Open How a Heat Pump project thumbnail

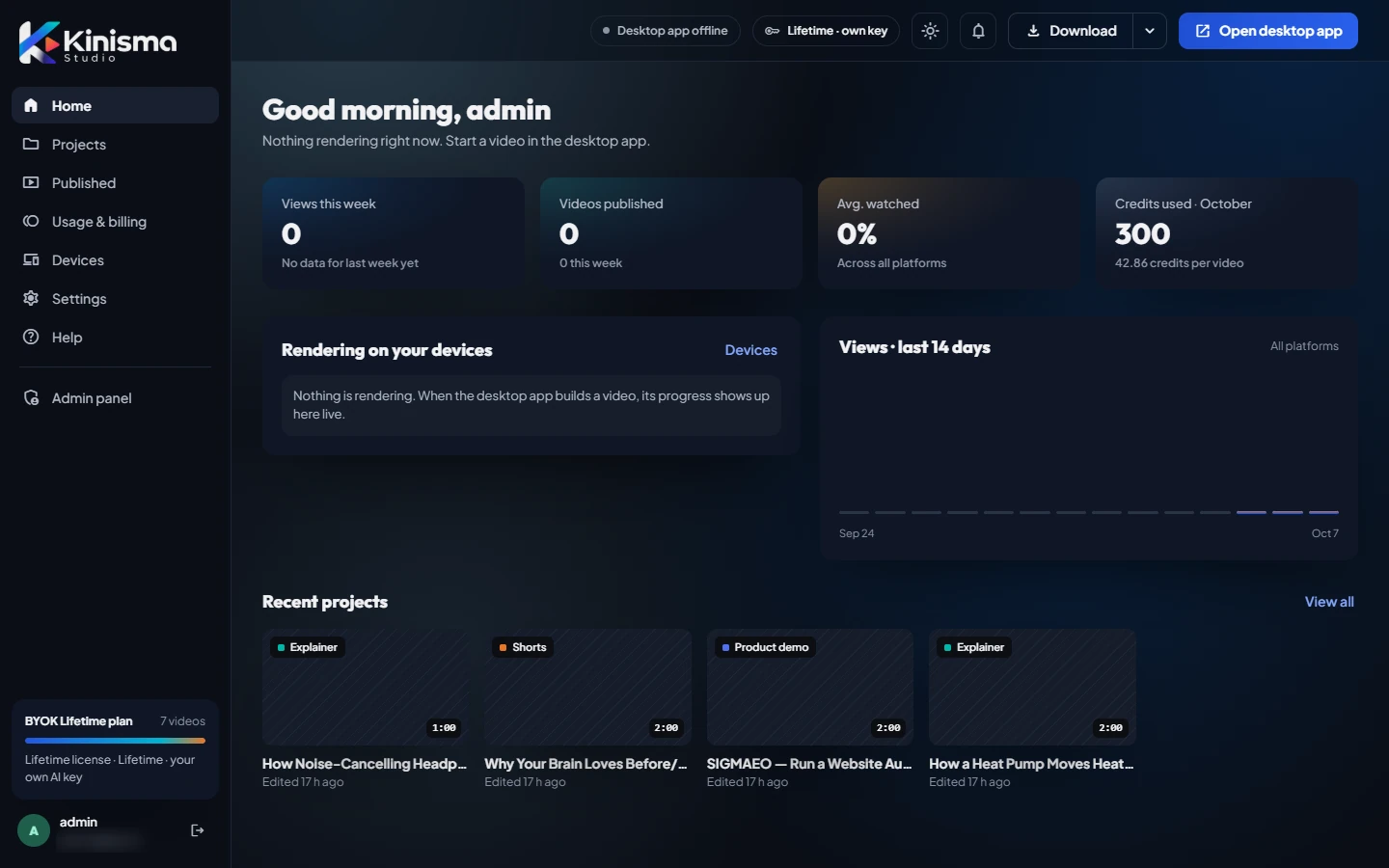tap(1032, 687)
